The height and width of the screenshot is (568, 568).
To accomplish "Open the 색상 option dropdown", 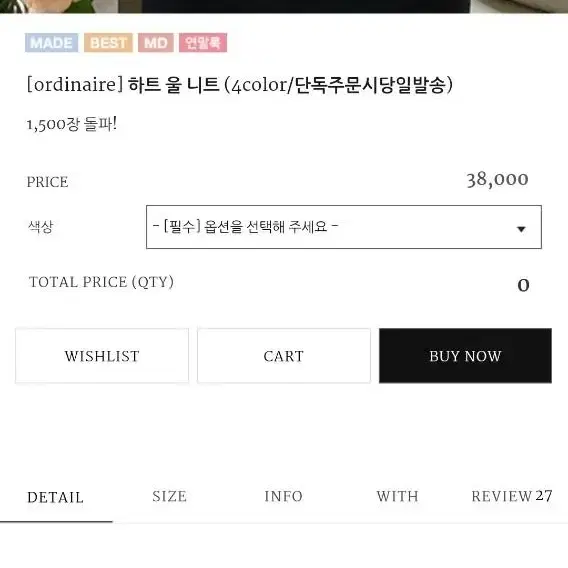I will (344, 227).
